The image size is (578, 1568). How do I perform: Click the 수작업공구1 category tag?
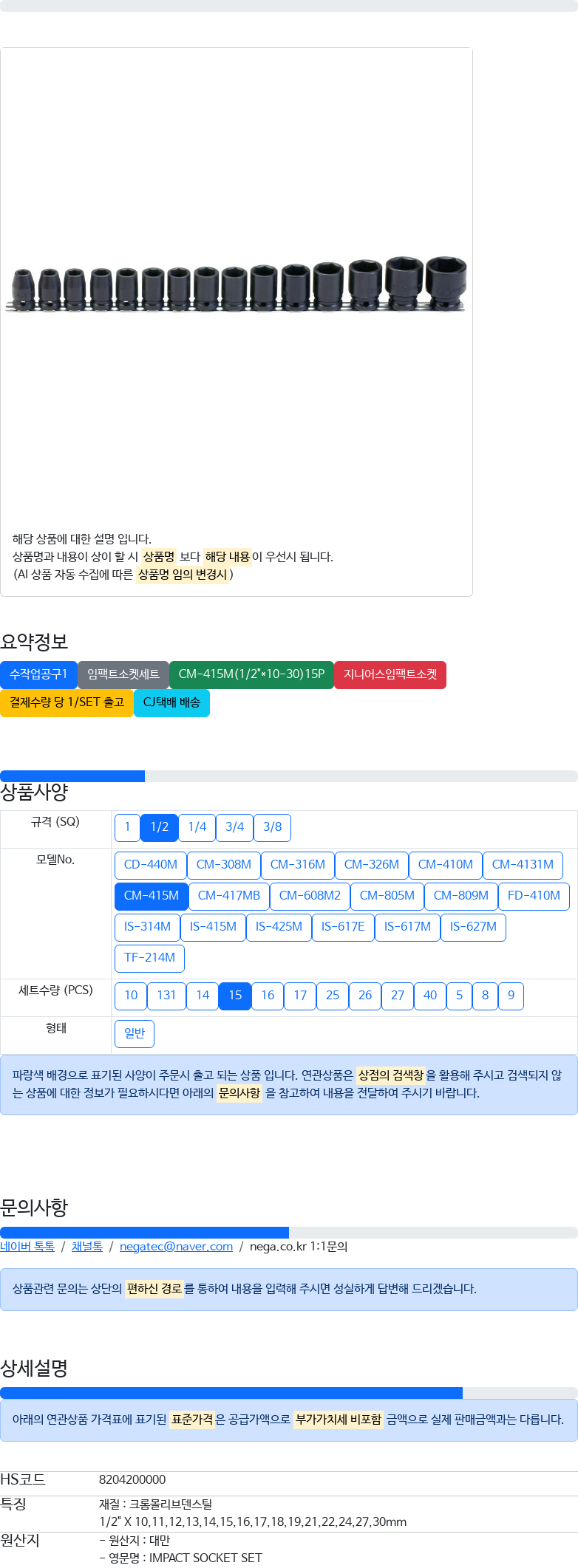[x=38, y=674]
